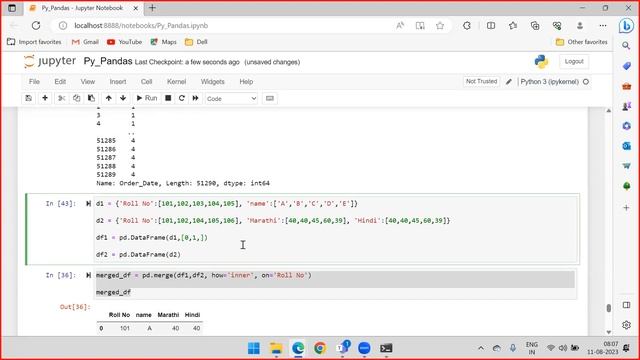640x360 pixels.
Task: Open the YouTube bookmark
Action: [x=124, y=42]
